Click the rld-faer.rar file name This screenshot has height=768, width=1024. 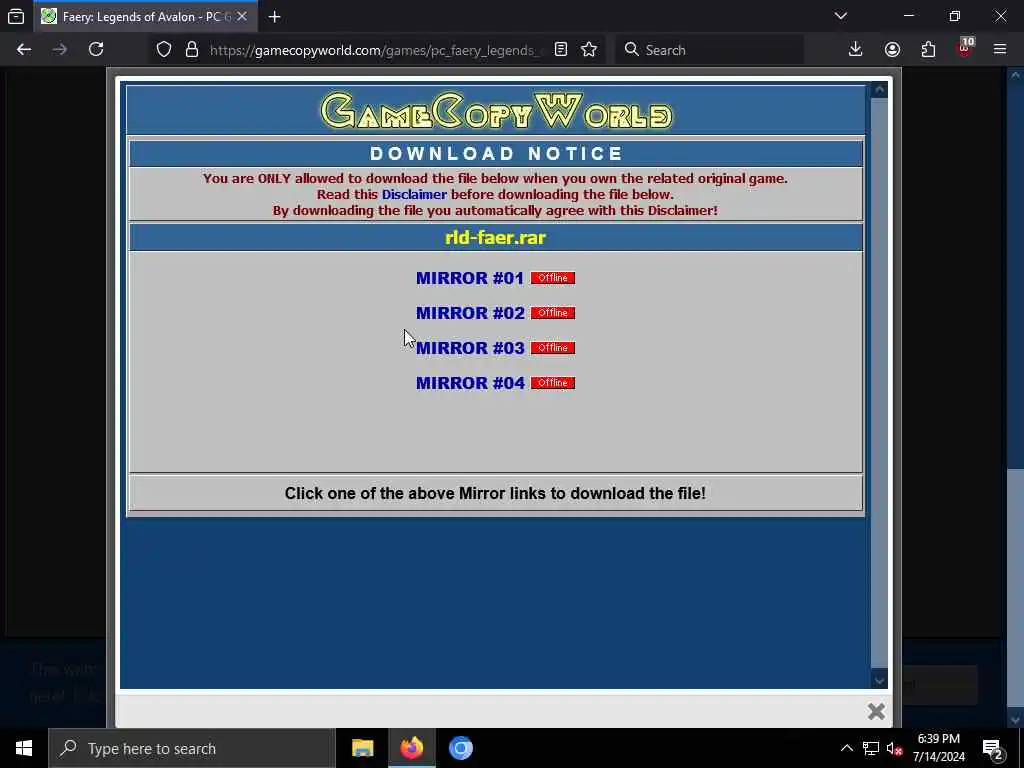(x=495, y=238)
